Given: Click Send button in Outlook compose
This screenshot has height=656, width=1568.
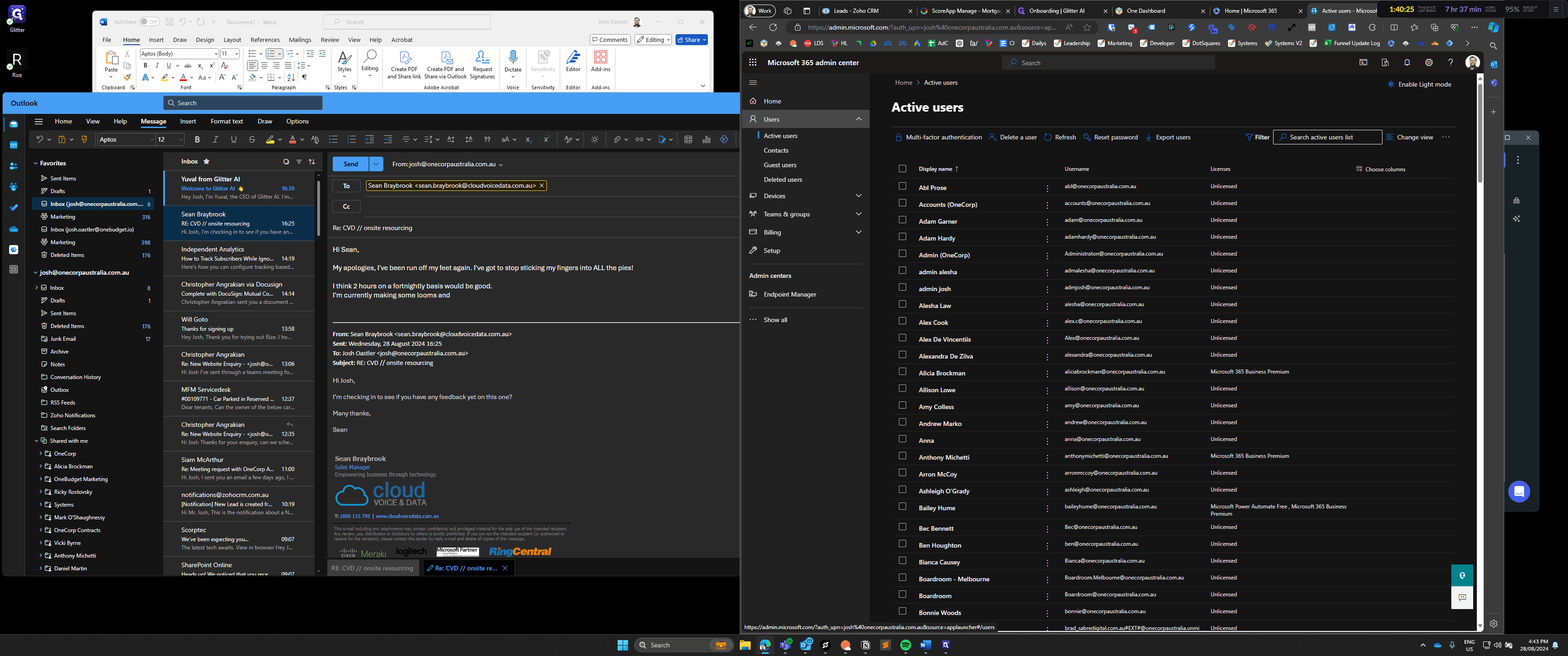Looking at the screenshot, I should pyautogui.click(x=351, y=164).
